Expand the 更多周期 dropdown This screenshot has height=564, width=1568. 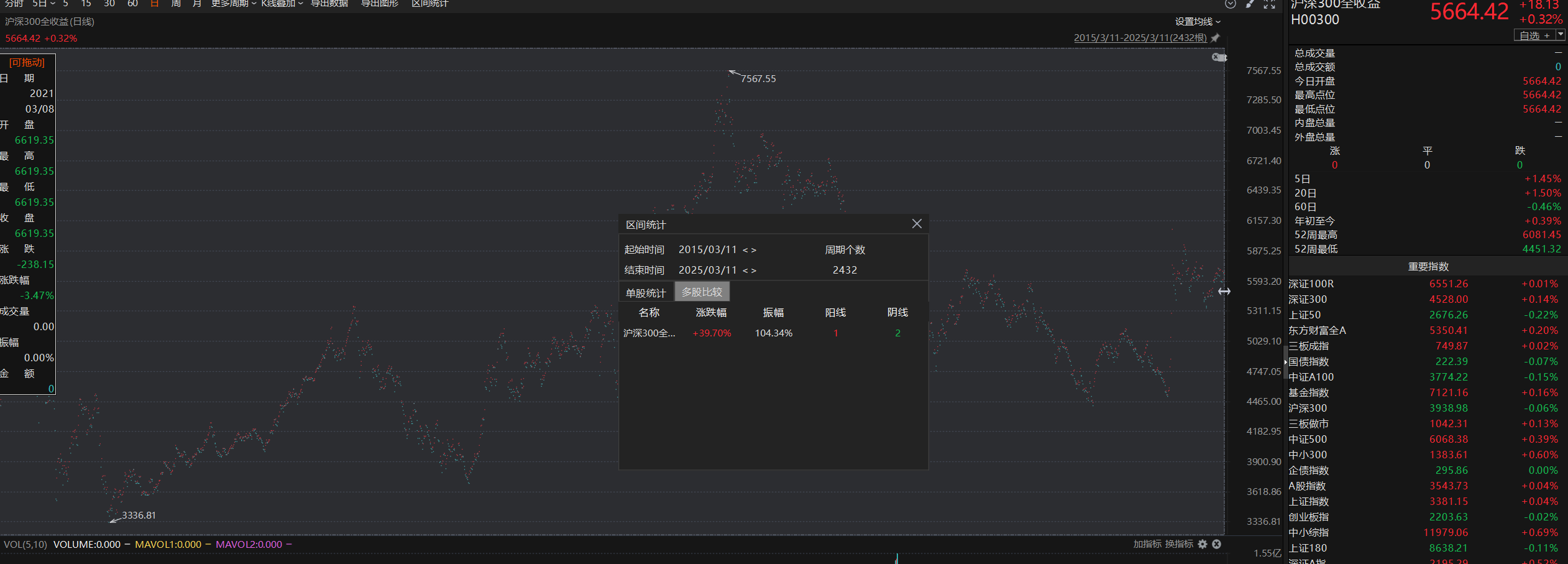[x=233, y=4]
